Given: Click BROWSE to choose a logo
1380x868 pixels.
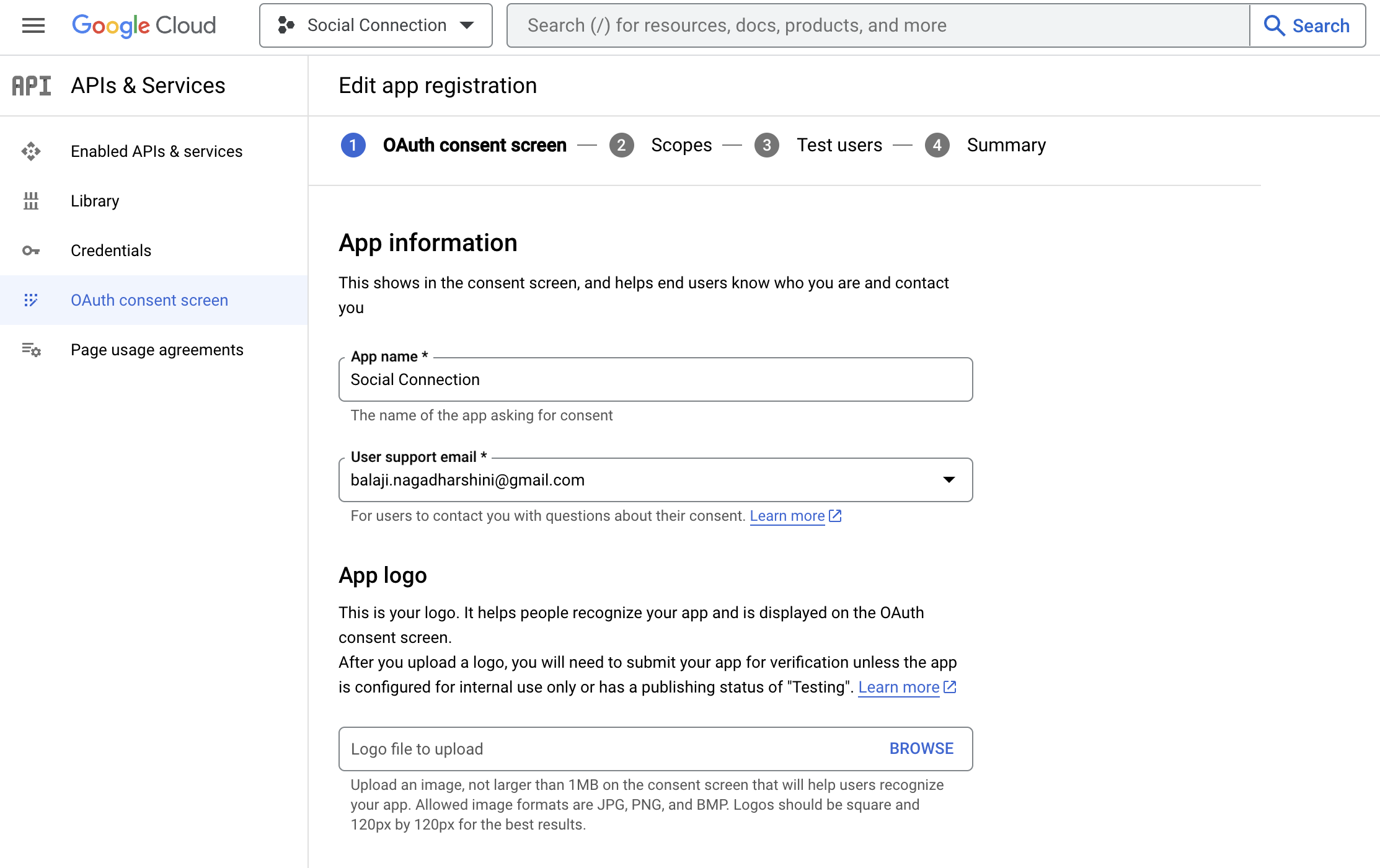Looking at the screenshot, I should [922, 749].
